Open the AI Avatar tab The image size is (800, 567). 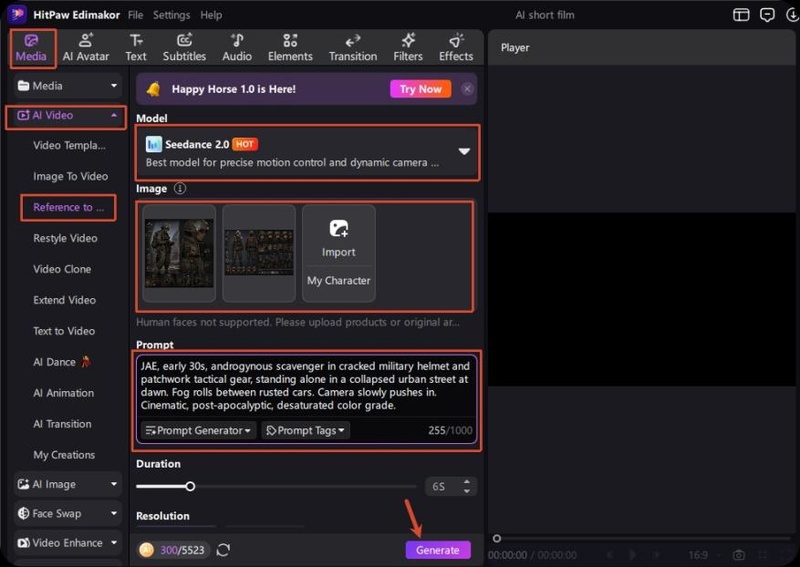[x=86, y=48]
